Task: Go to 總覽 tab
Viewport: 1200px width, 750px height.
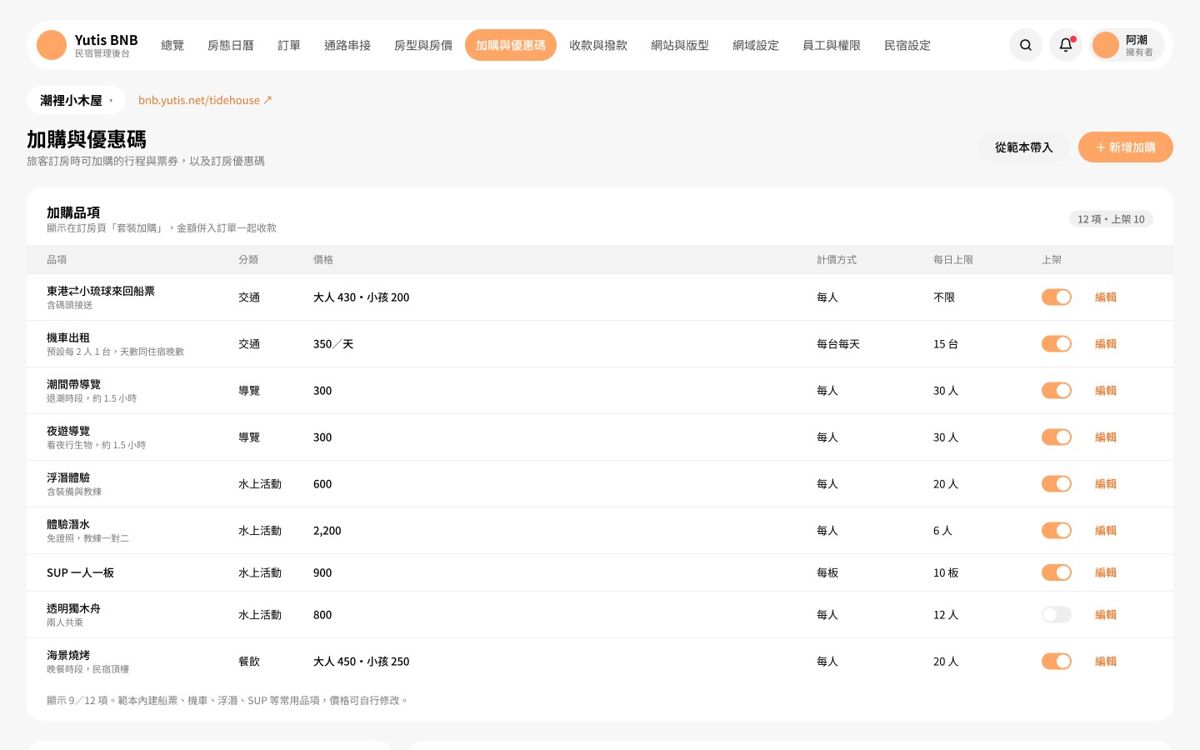Action: pyautogui.click(x=172, y=45)
